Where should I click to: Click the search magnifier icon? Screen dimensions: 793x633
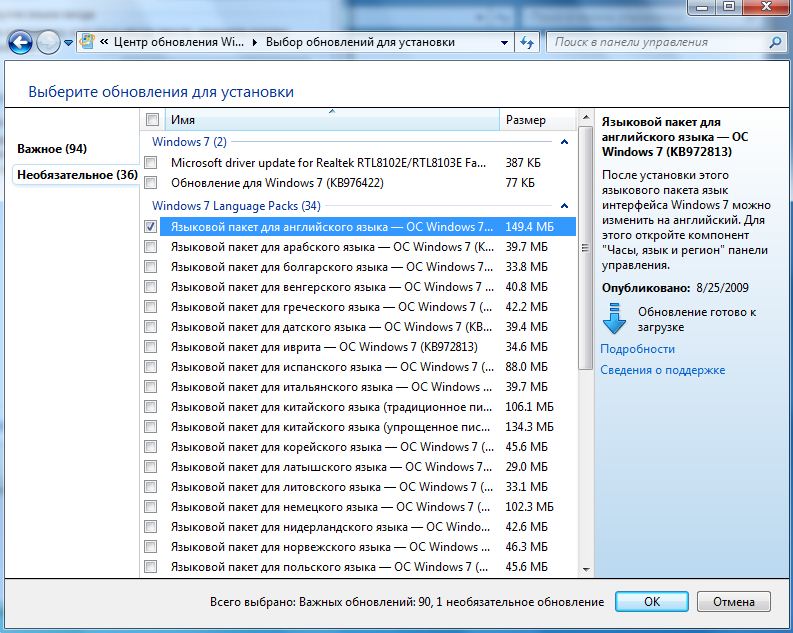point(775,42)
